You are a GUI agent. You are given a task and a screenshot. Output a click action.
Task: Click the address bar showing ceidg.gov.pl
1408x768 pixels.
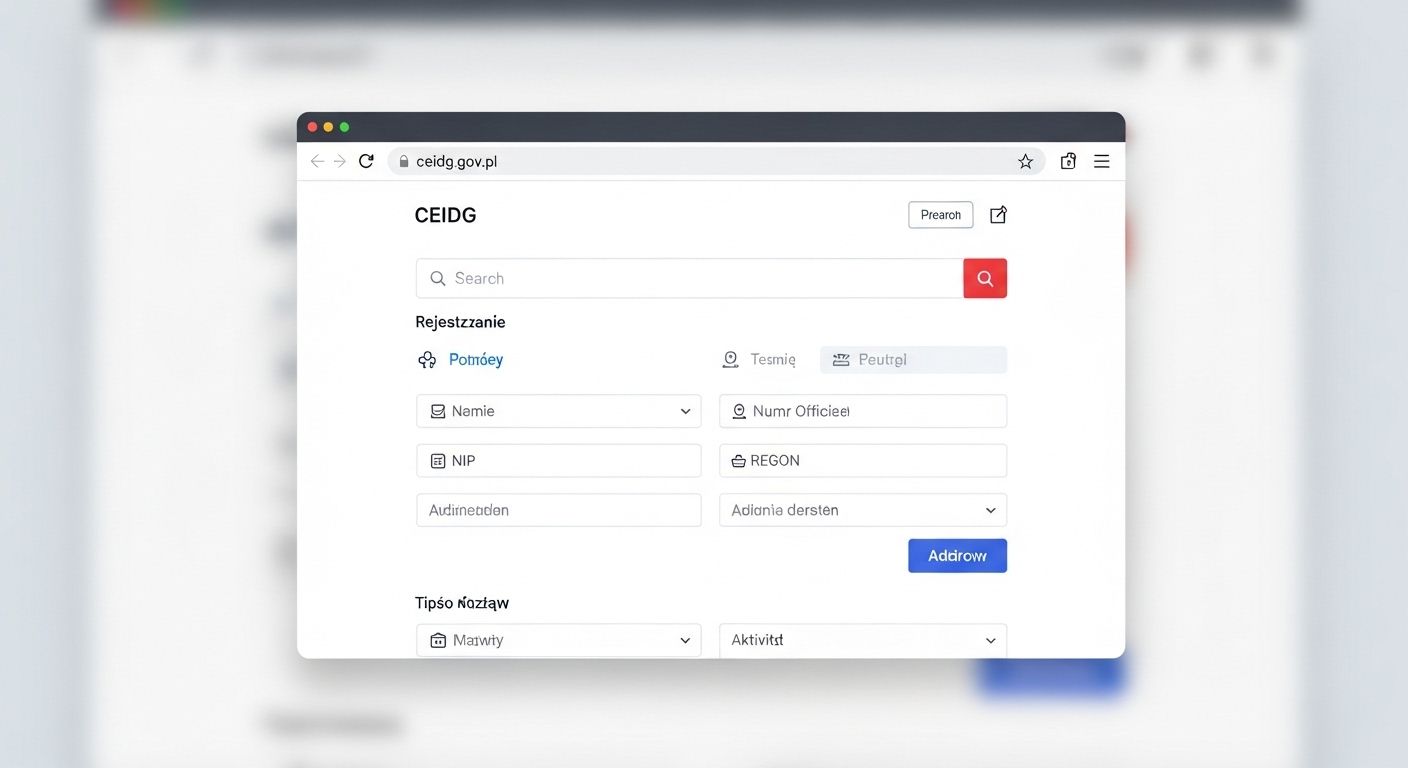716,161
